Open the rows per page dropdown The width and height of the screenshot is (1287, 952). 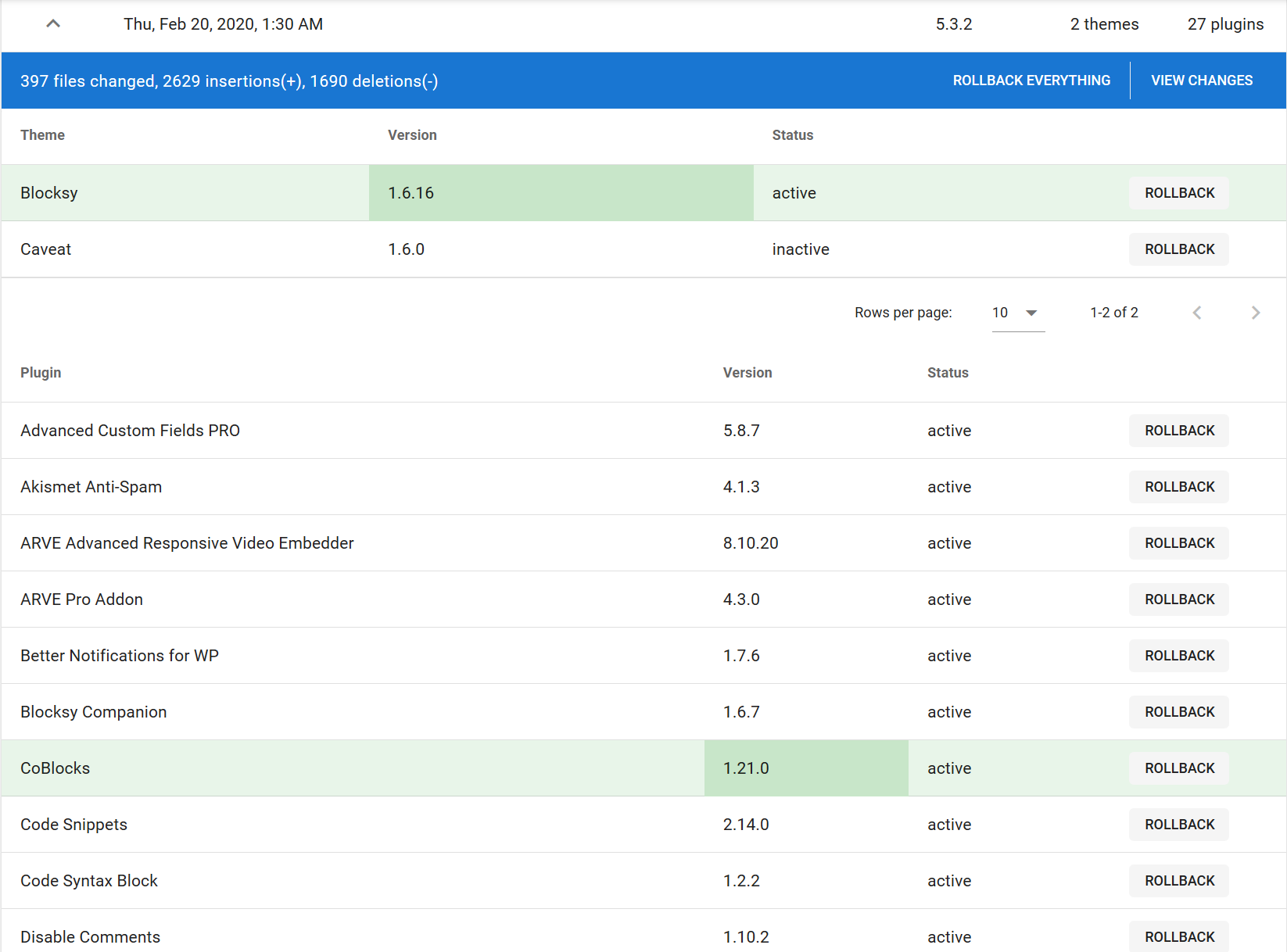(x=1017, y=313)
